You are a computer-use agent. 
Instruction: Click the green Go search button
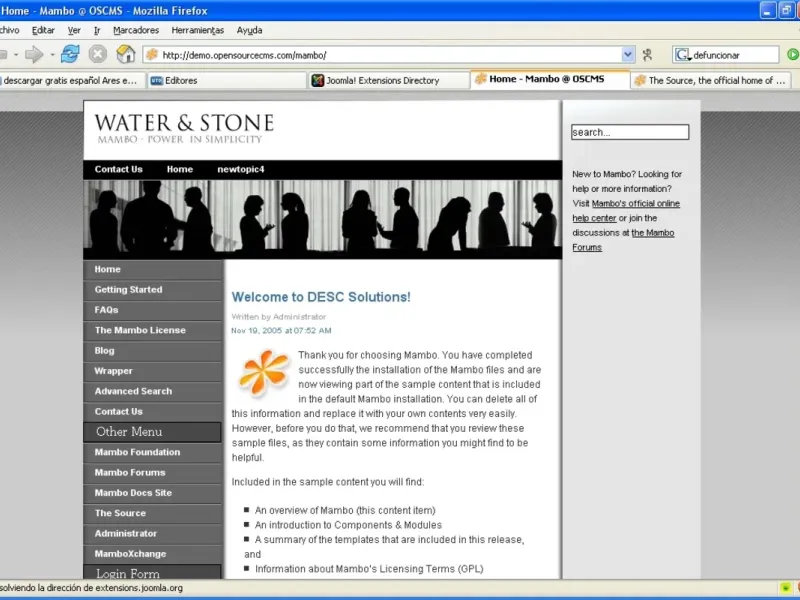[x=793, y=55]
